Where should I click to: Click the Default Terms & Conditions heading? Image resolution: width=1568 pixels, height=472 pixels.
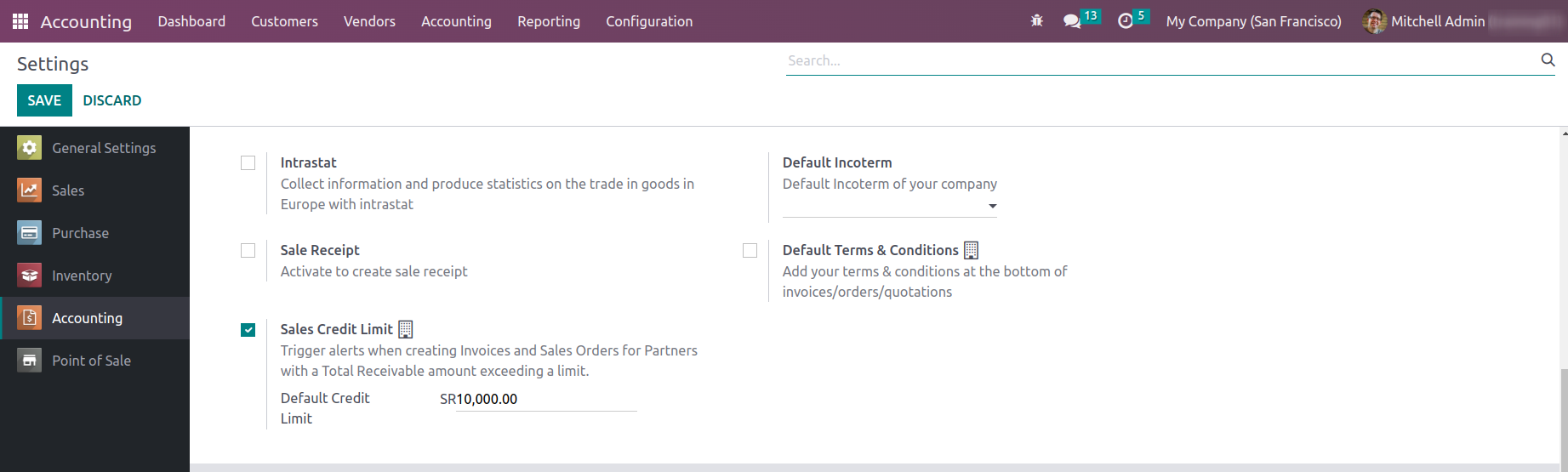point(870,250)
